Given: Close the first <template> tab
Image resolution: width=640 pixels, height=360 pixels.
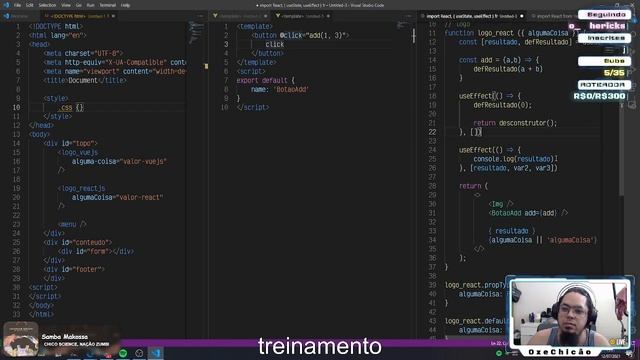Looking at the screenshot, I should (266, 16).
